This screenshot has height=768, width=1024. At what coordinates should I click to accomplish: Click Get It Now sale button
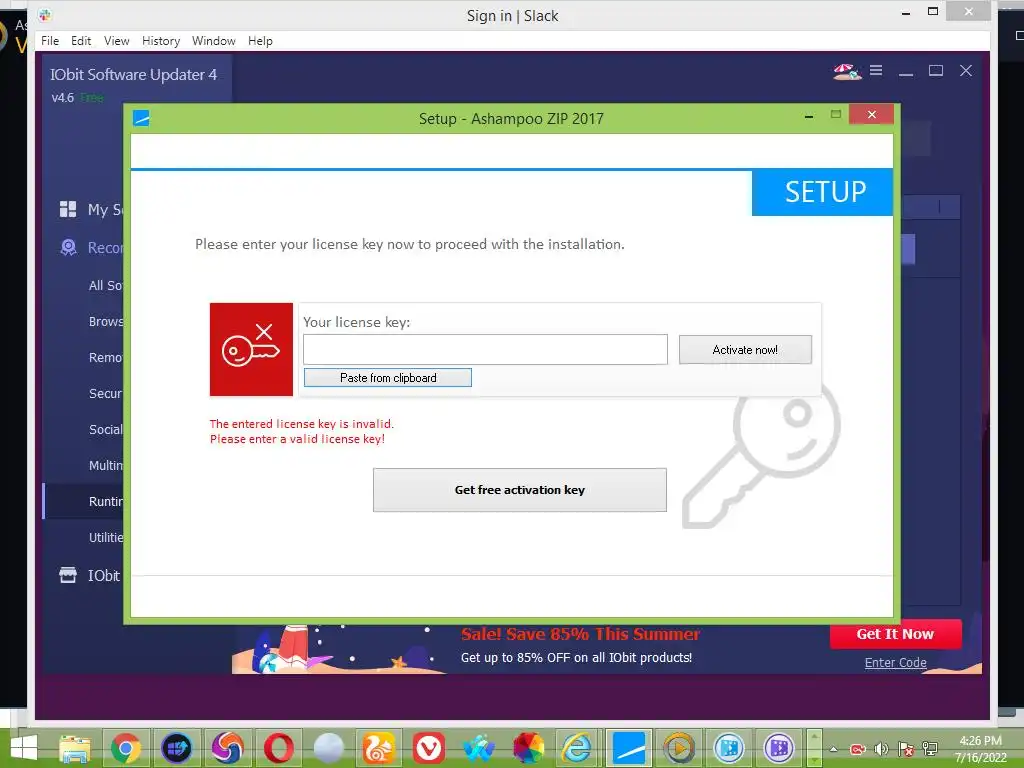click(x=895, y=634)
